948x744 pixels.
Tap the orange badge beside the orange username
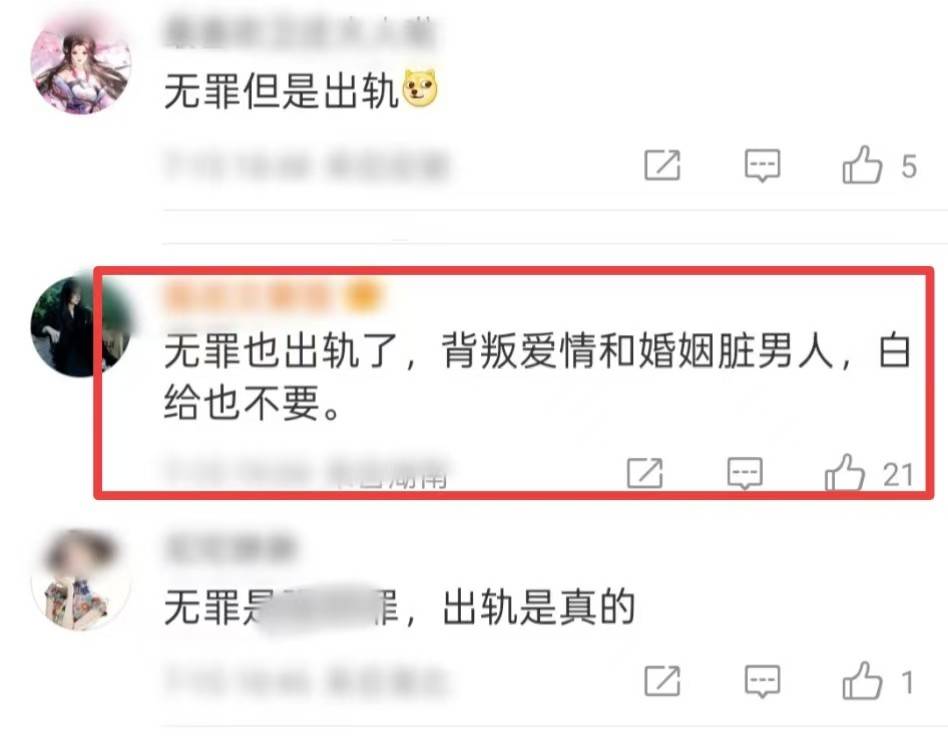(362, 297)
